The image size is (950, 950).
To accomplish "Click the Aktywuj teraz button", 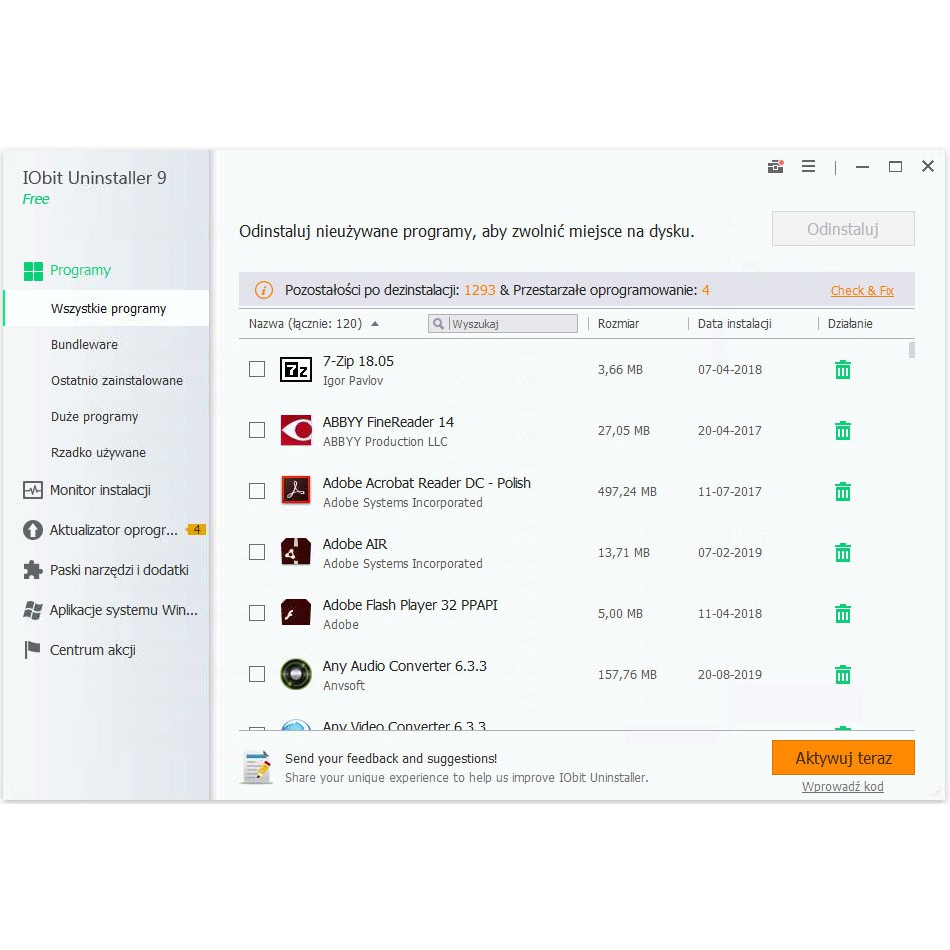I will [x=842, y=758].
